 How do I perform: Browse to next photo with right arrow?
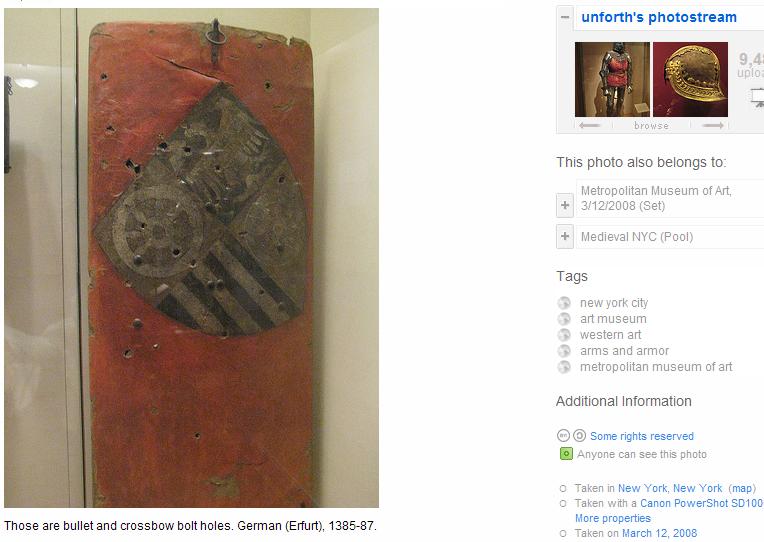click(x=713, y=126)
